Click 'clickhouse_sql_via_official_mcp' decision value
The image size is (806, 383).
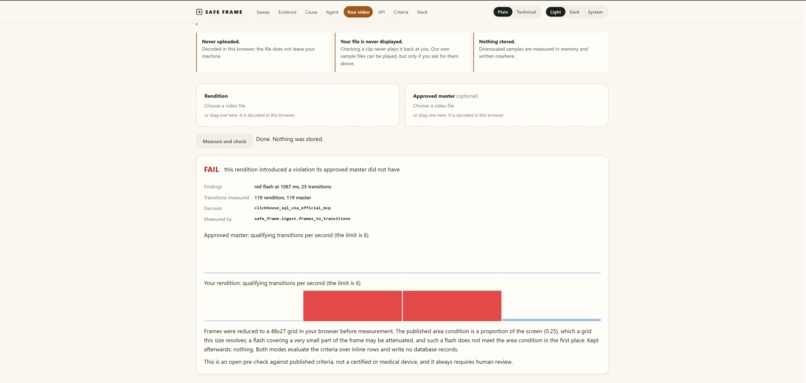click(x=292, y=208)
